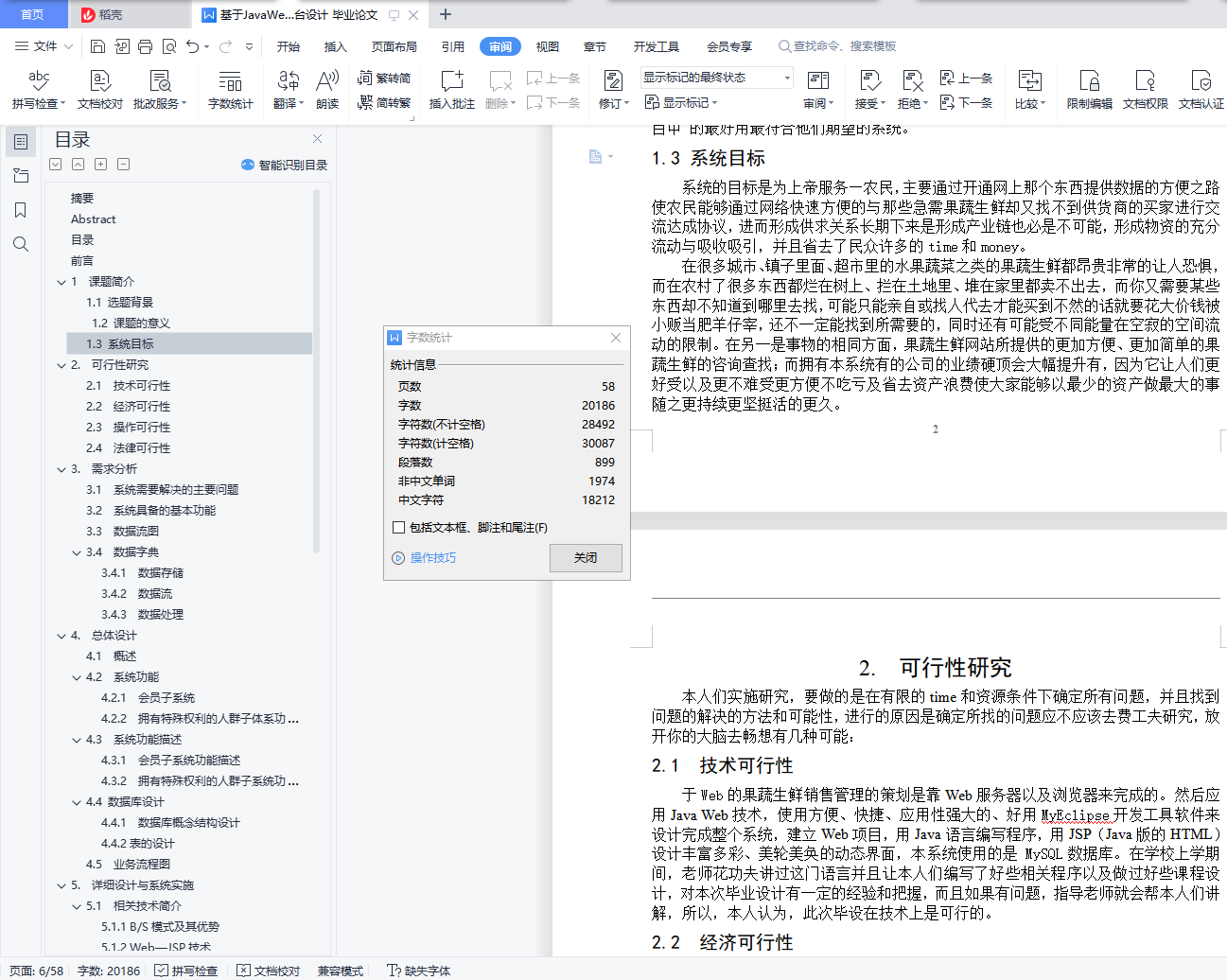Switch to the 引用 ribbon tab

coord(452,46)
